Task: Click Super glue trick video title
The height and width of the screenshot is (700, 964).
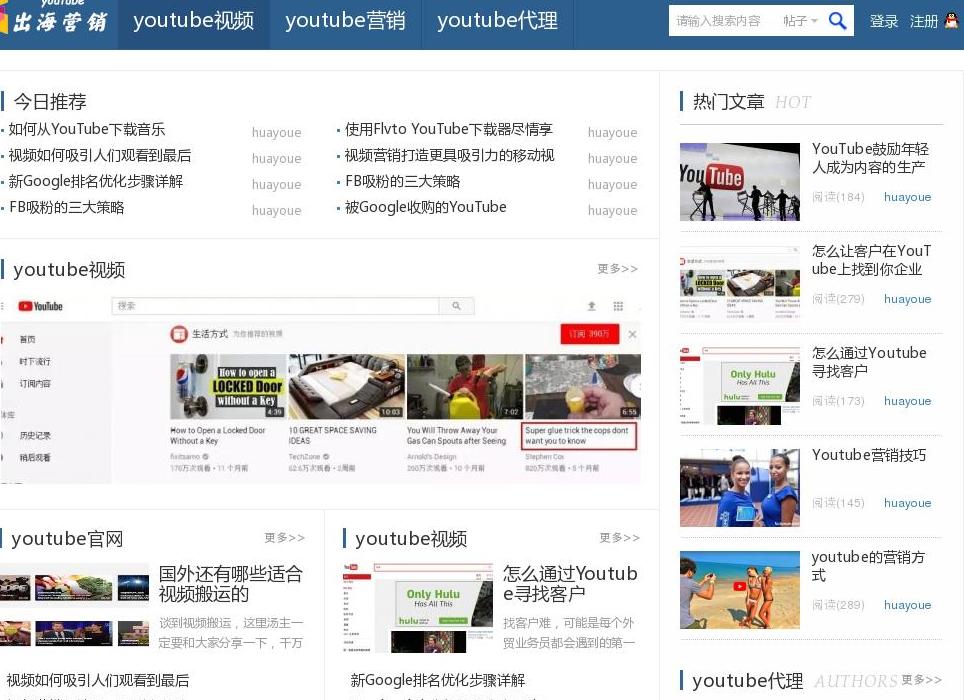Action: tap(579, 436)
